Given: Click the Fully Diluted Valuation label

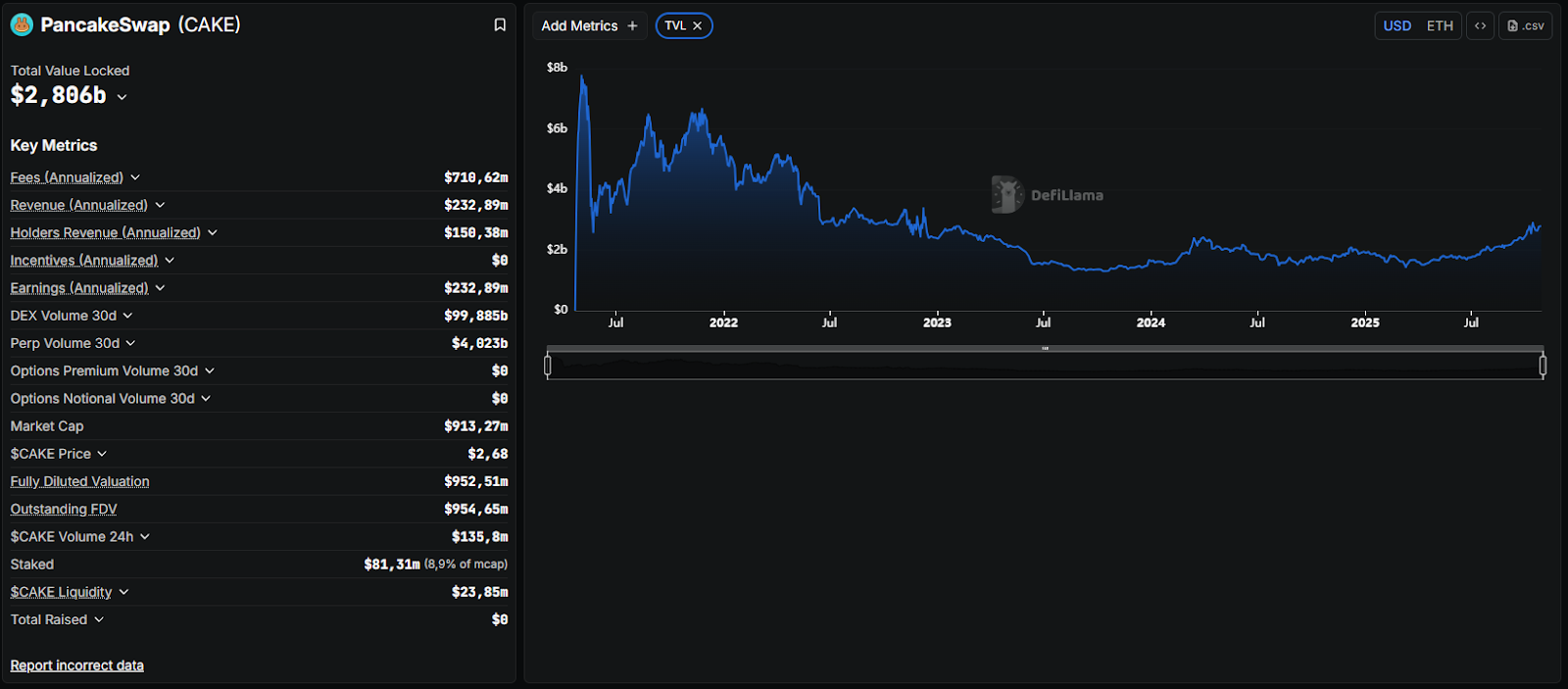Looking at the screenshot, I should pyautogui.click(x=79, y=481).
